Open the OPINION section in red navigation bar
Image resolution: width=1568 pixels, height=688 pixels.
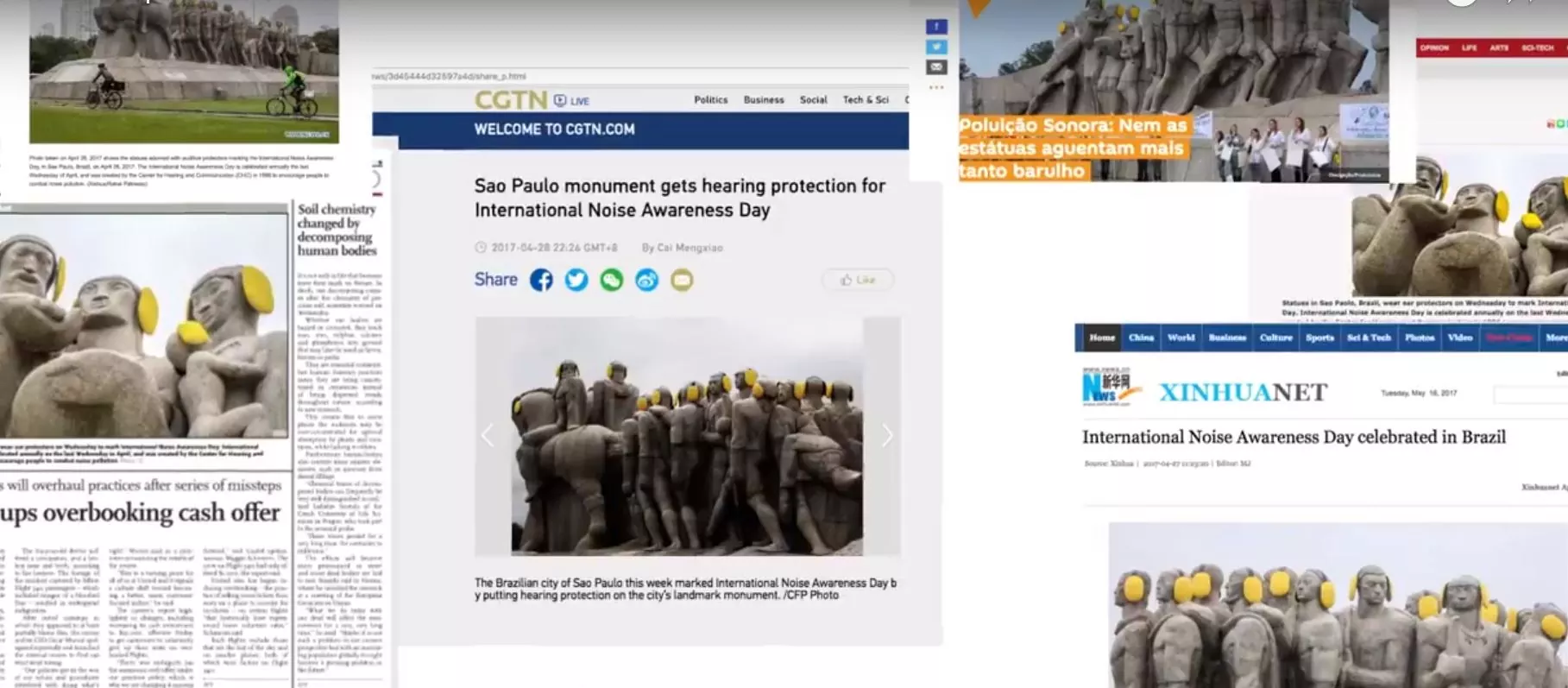coord(1434,48)
